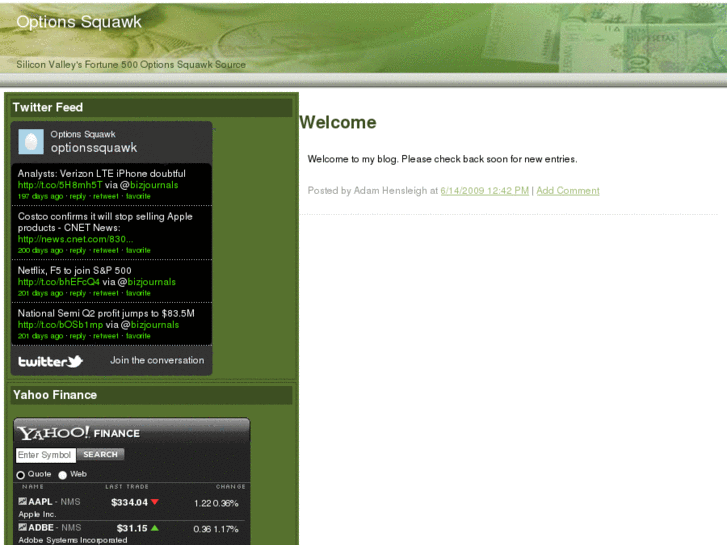Open the http://t.co/bOSb1mp link
The width and height of the screenshot is (727, 545).
60,325
